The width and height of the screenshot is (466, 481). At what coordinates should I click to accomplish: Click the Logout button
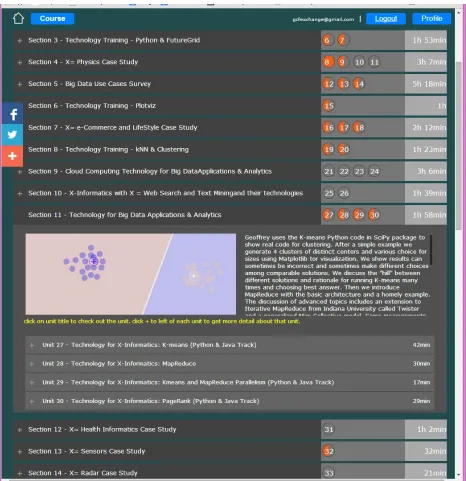tap(386, 19)
